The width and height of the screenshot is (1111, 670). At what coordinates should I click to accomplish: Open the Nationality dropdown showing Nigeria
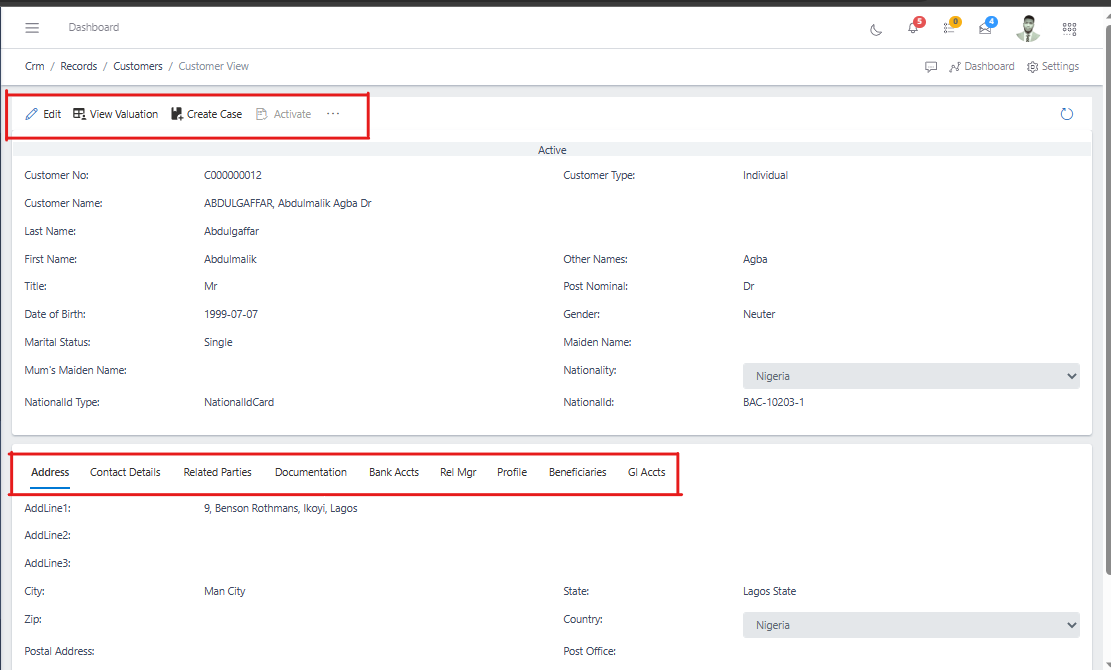(910, 375)
